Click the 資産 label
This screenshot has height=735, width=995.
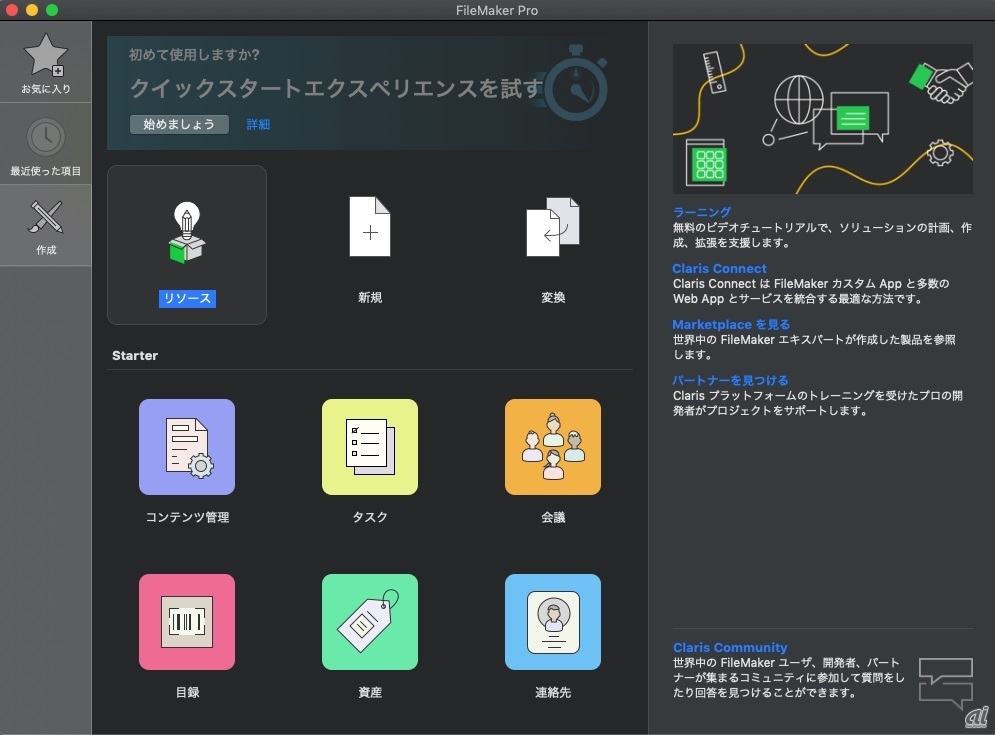click(x=370, y=692)
